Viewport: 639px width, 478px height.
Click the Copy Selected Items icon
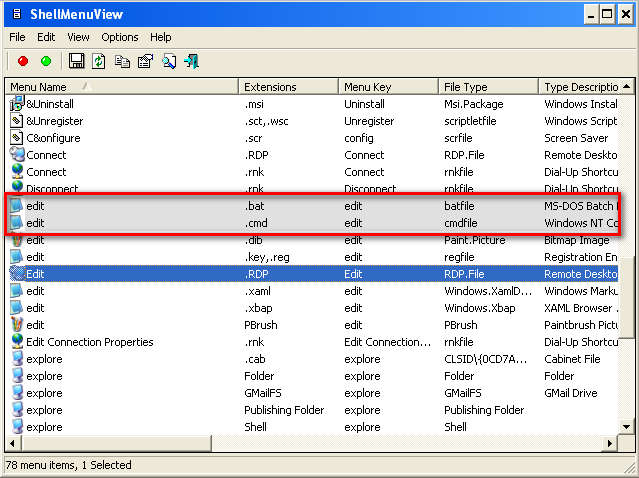122,62
